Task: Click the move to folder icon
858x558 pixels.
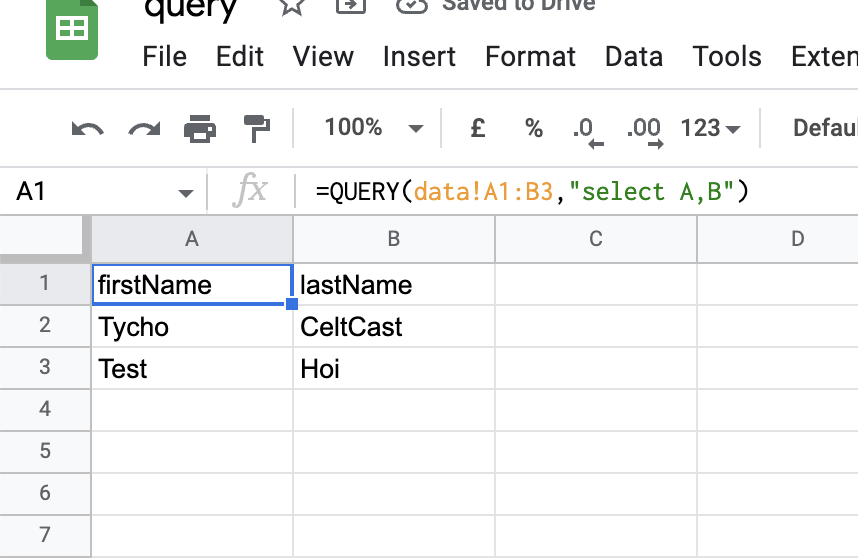Action: click(x=350, y=5)
